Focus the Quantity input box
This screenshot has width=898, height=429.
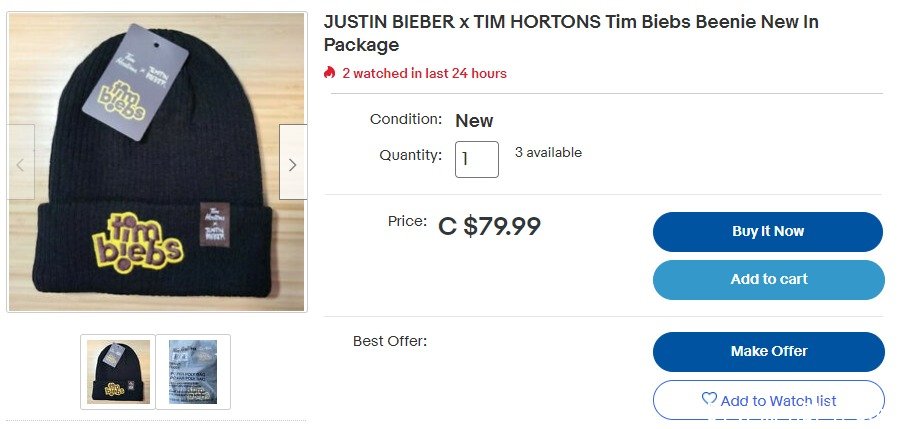[476, 159]
